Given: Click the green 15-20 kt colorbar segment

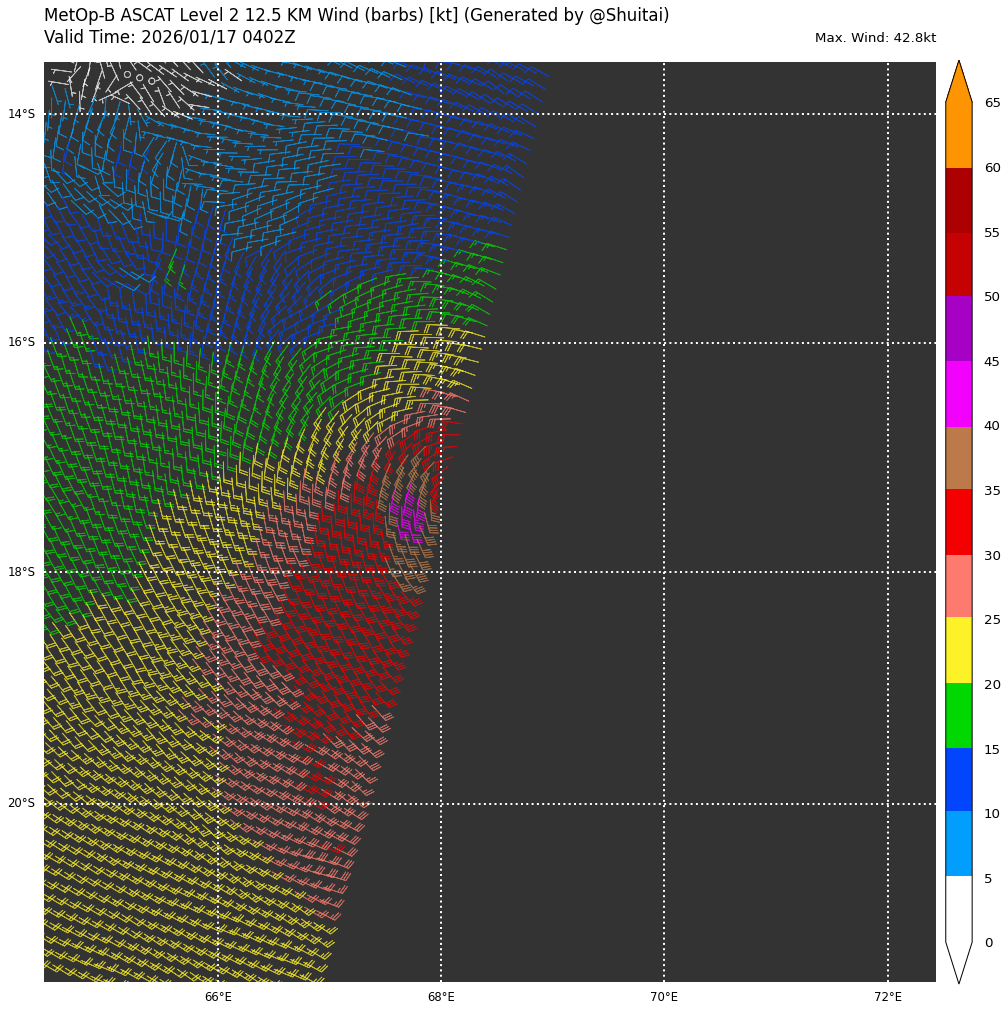Looking at the screenshot, I should tap(958, 715).
